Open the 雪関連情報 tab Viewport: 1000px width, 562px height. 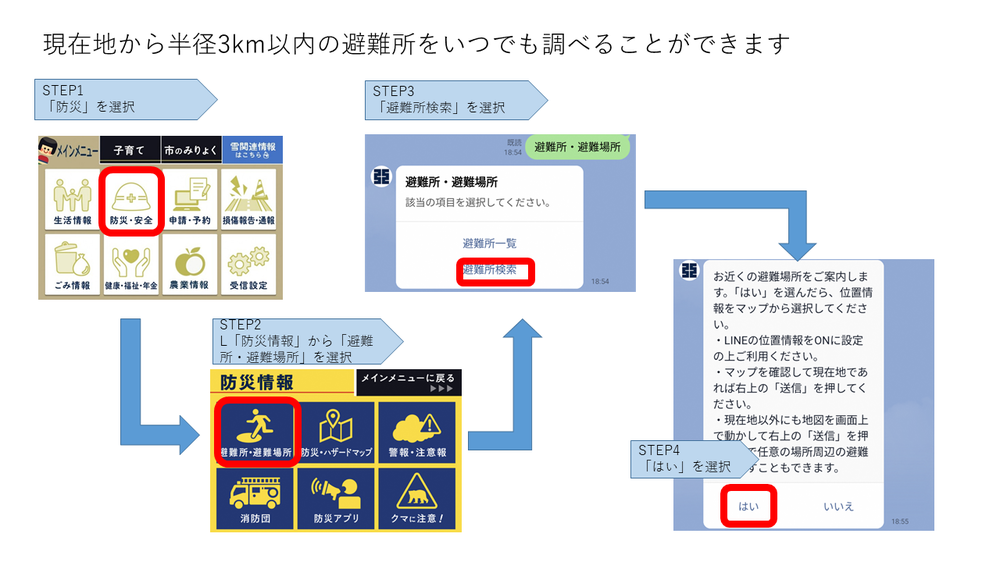click(251, 150)
